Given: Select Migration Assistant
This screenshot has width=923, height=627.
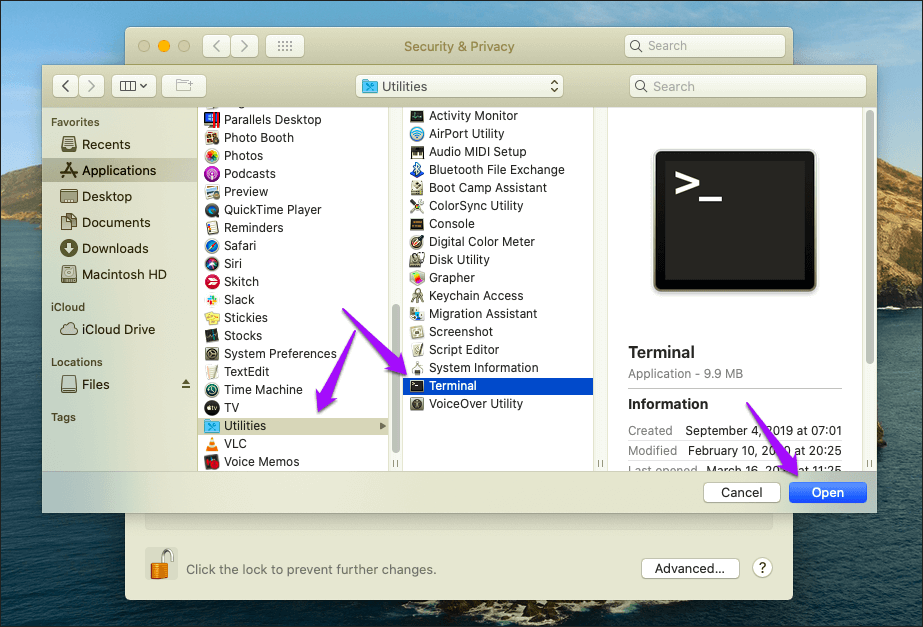Looking at the screenshot, I should click(497, 314).
